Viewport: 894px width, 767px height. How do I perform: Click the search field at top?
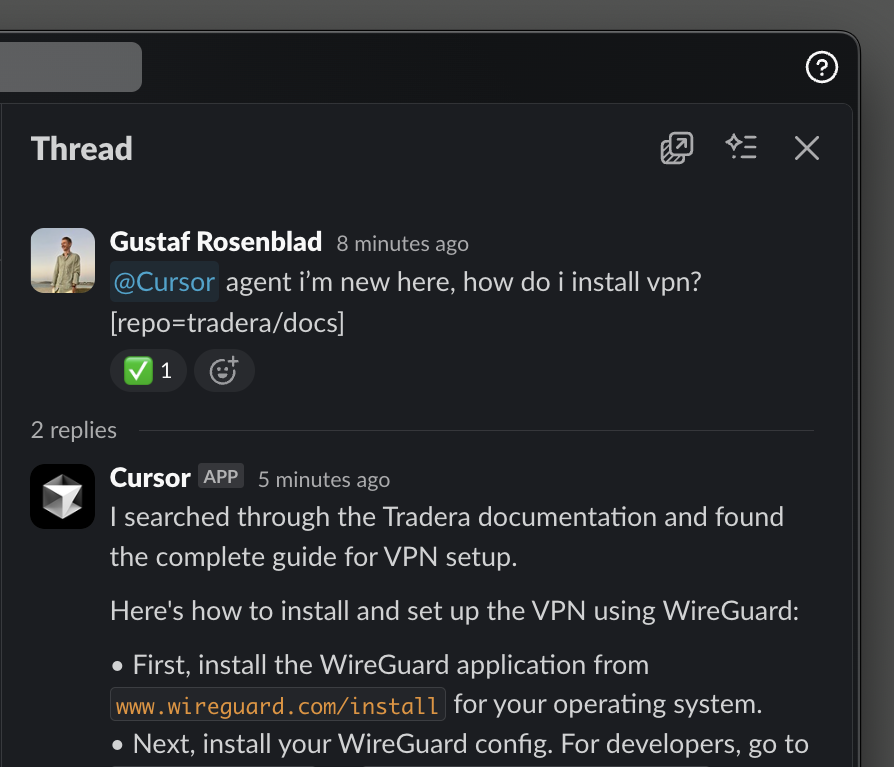click(x=71, y=67)
